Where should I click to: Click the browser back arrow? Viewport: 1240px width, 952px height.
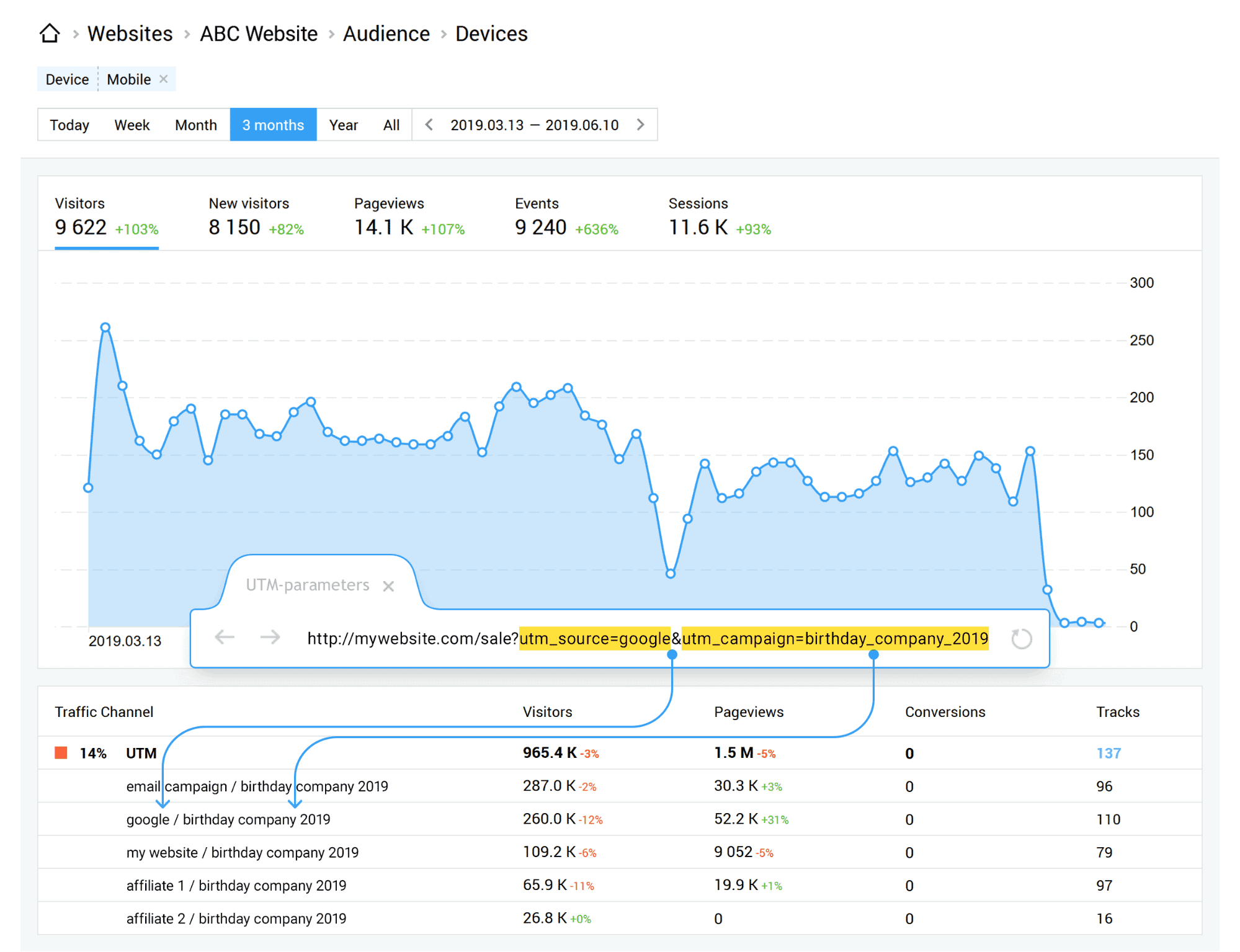click(x=224, y=638)
